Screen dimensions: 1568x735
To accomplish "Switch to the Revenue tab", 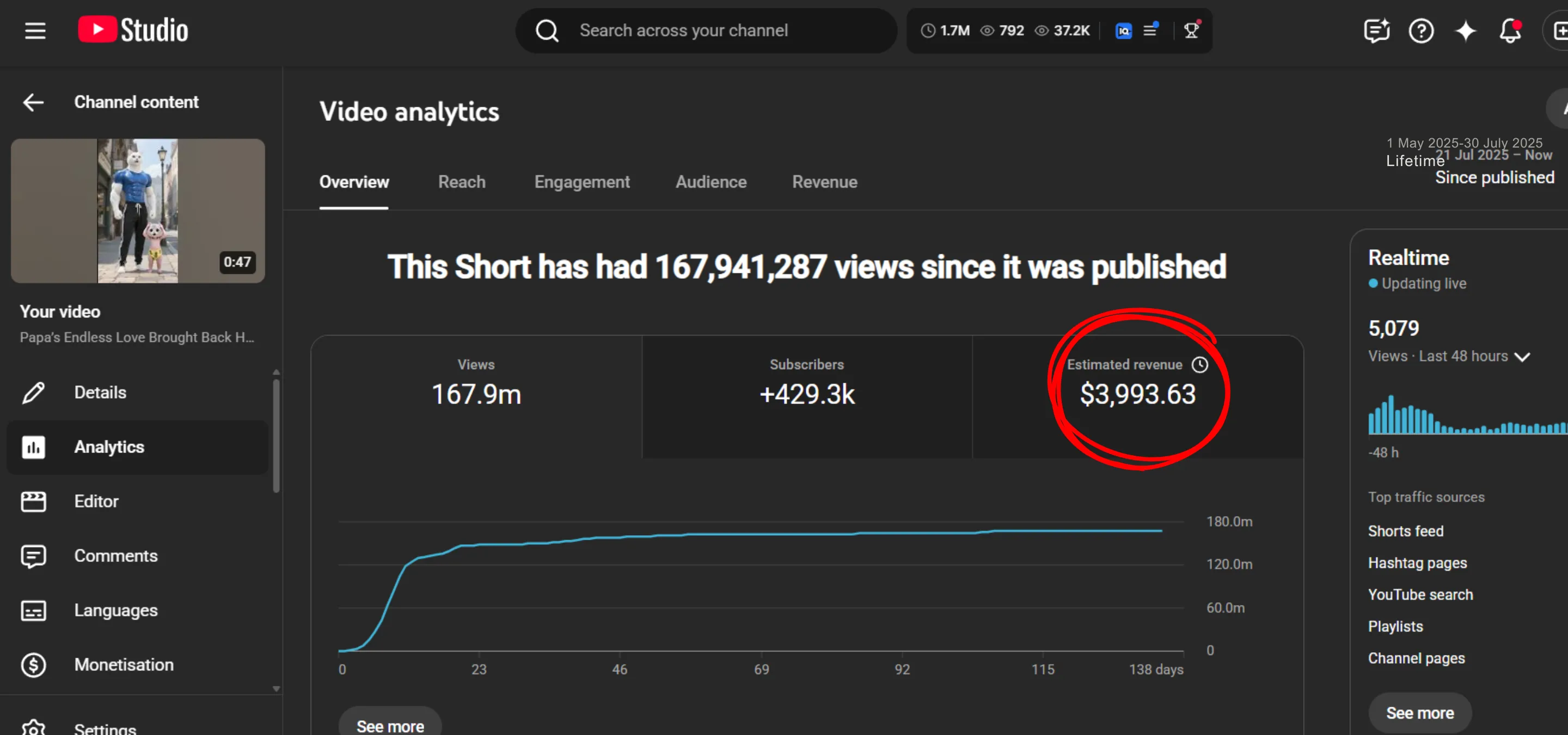I will tap(824, 182).
